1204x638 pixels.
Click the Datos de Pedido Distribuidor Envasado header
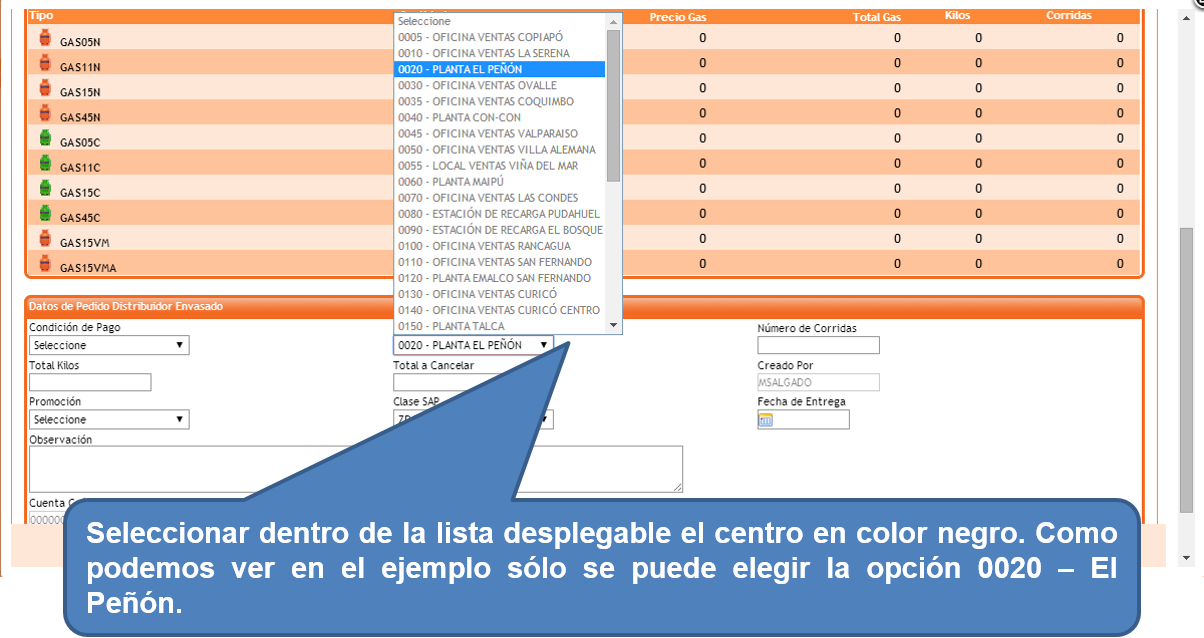[126, 306]
